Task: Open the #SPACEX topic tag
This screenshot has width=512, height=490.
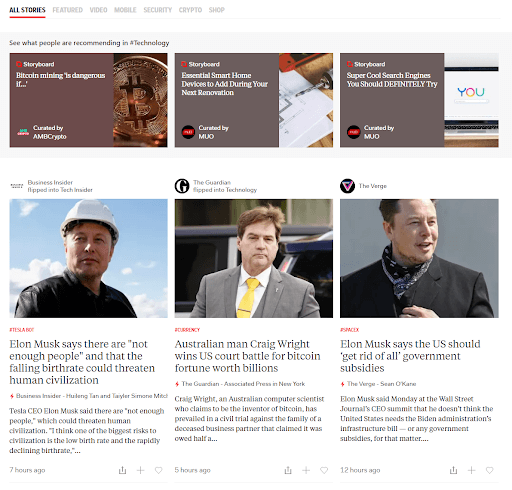Action: [x=349, y=330]
